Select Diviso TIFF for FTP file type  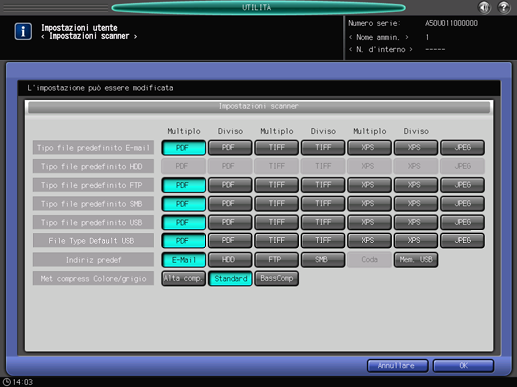[x=323, y=185]
